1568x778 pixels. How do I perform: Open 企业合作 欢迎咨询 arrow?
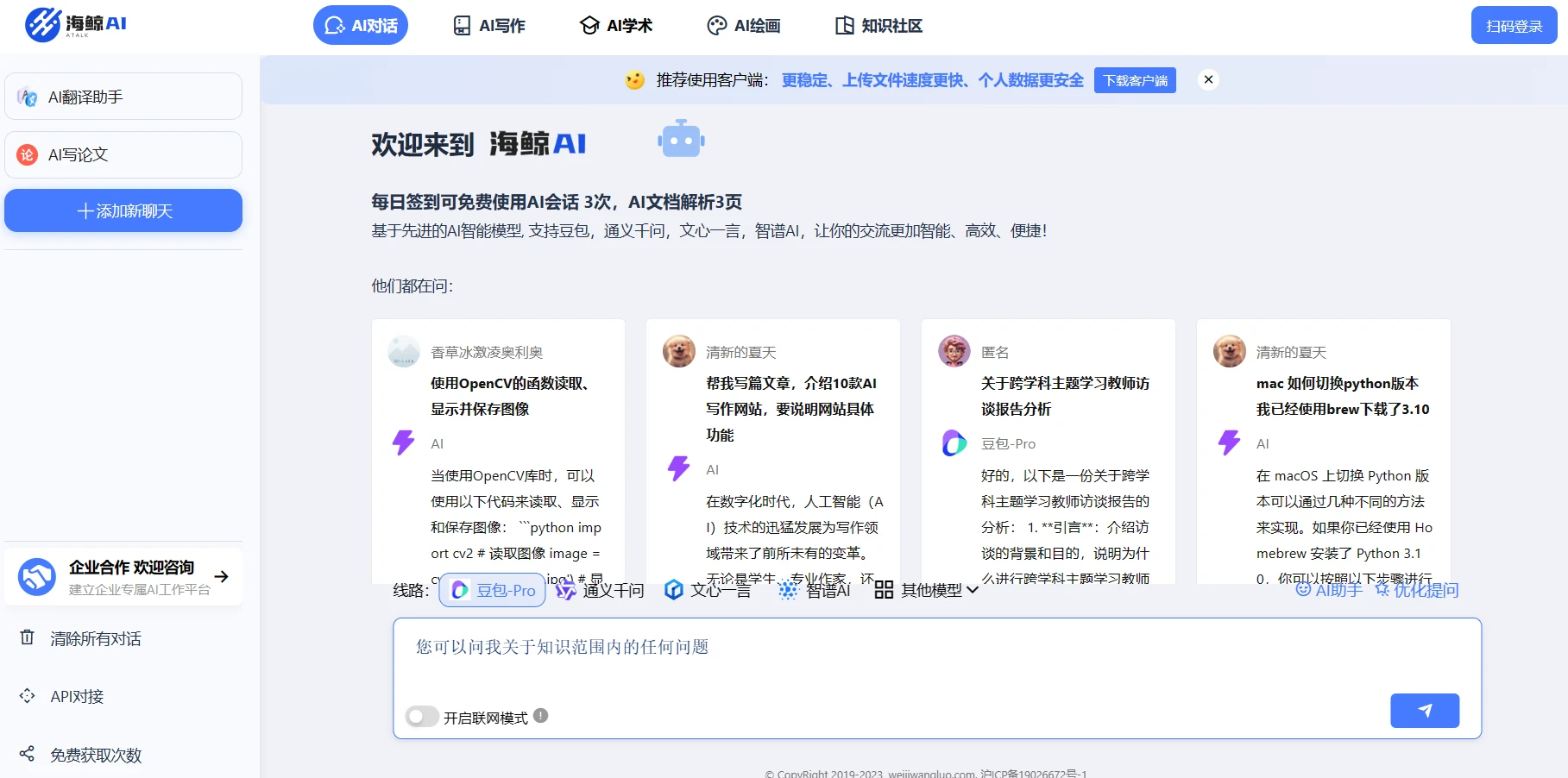point(222,576)
